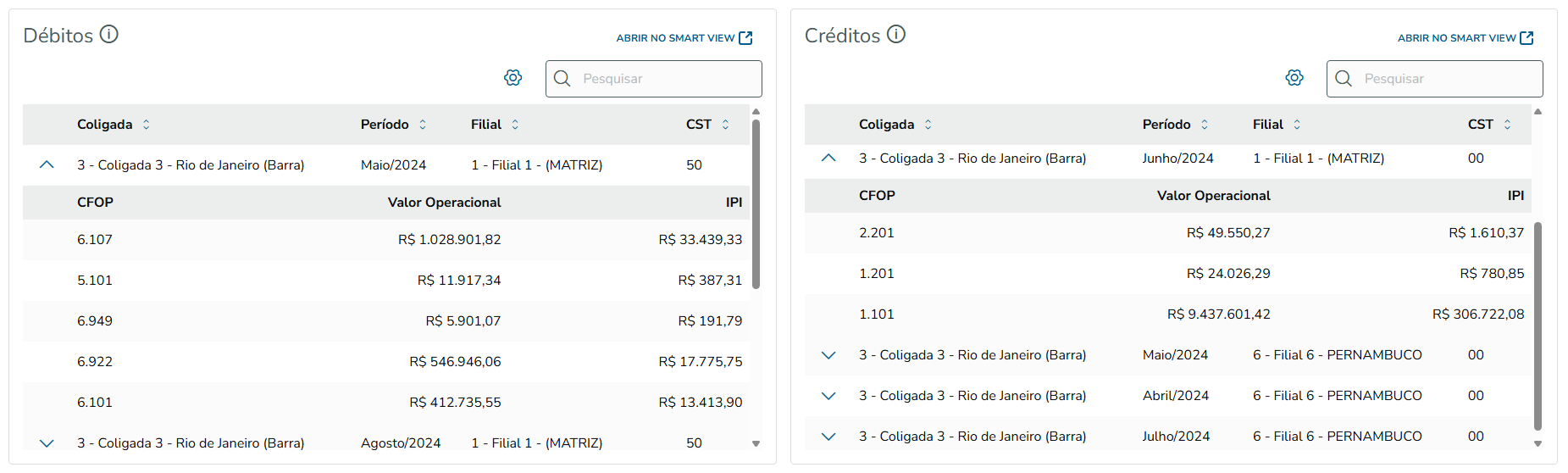Sort Créditos table by Período column
Viewport: 1568px width, 473px height.
pyautogui.click(x=1205, y=125)
